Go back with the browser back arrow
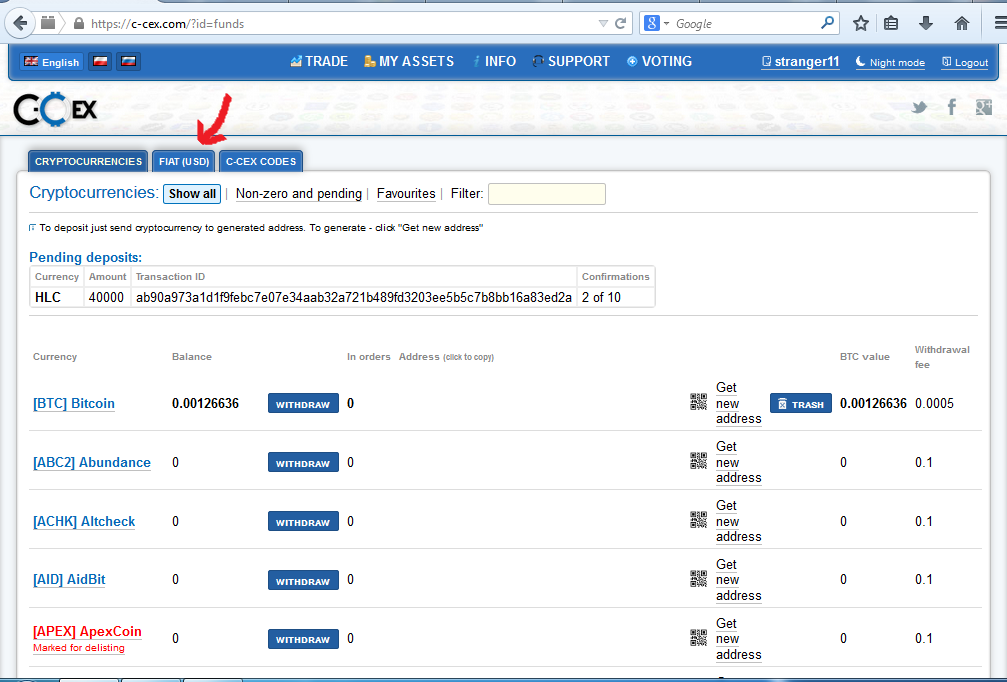This screenshot has width=1007, height=682. (20, 23)
